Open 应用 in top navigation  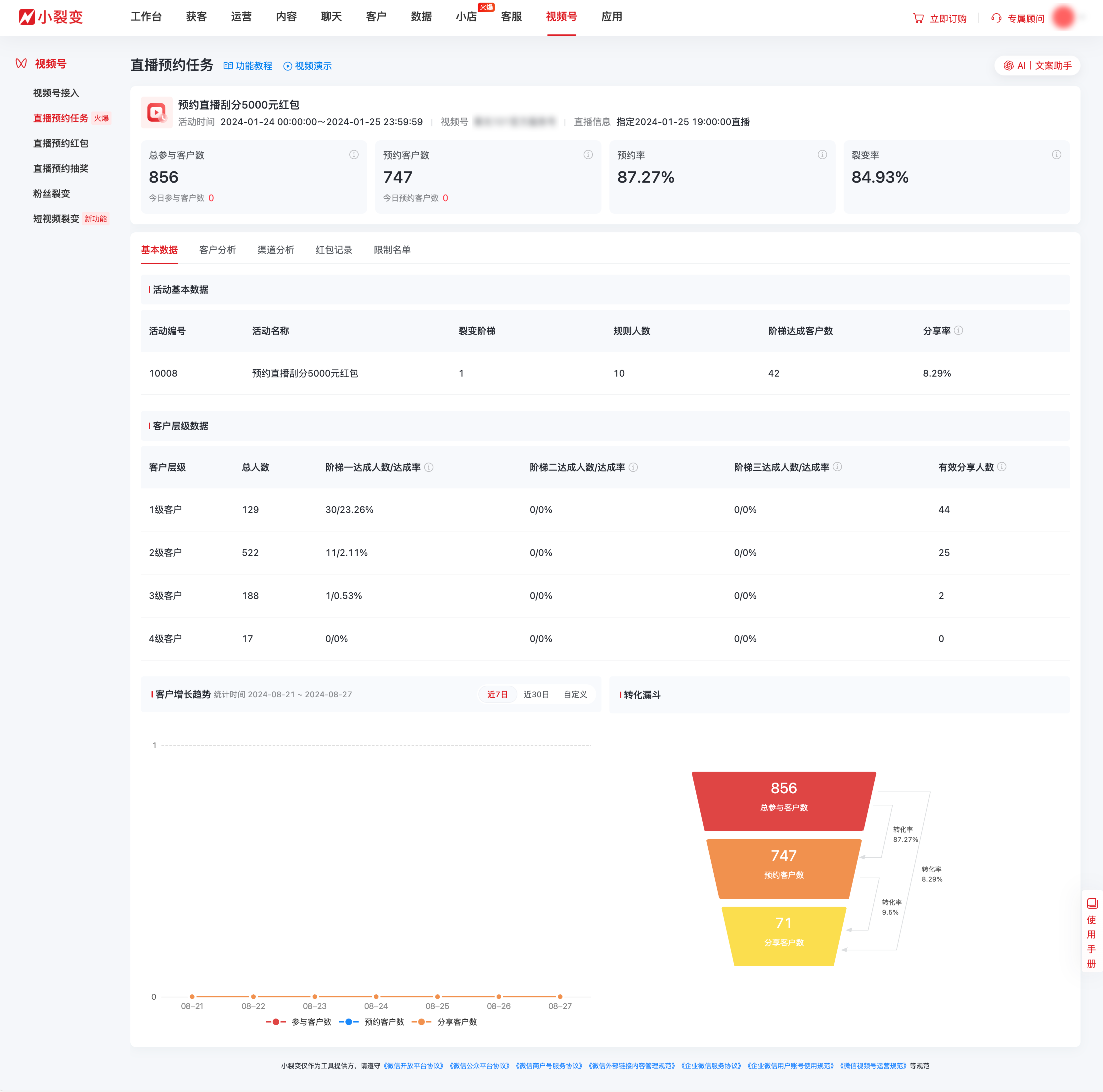point(612,17)
